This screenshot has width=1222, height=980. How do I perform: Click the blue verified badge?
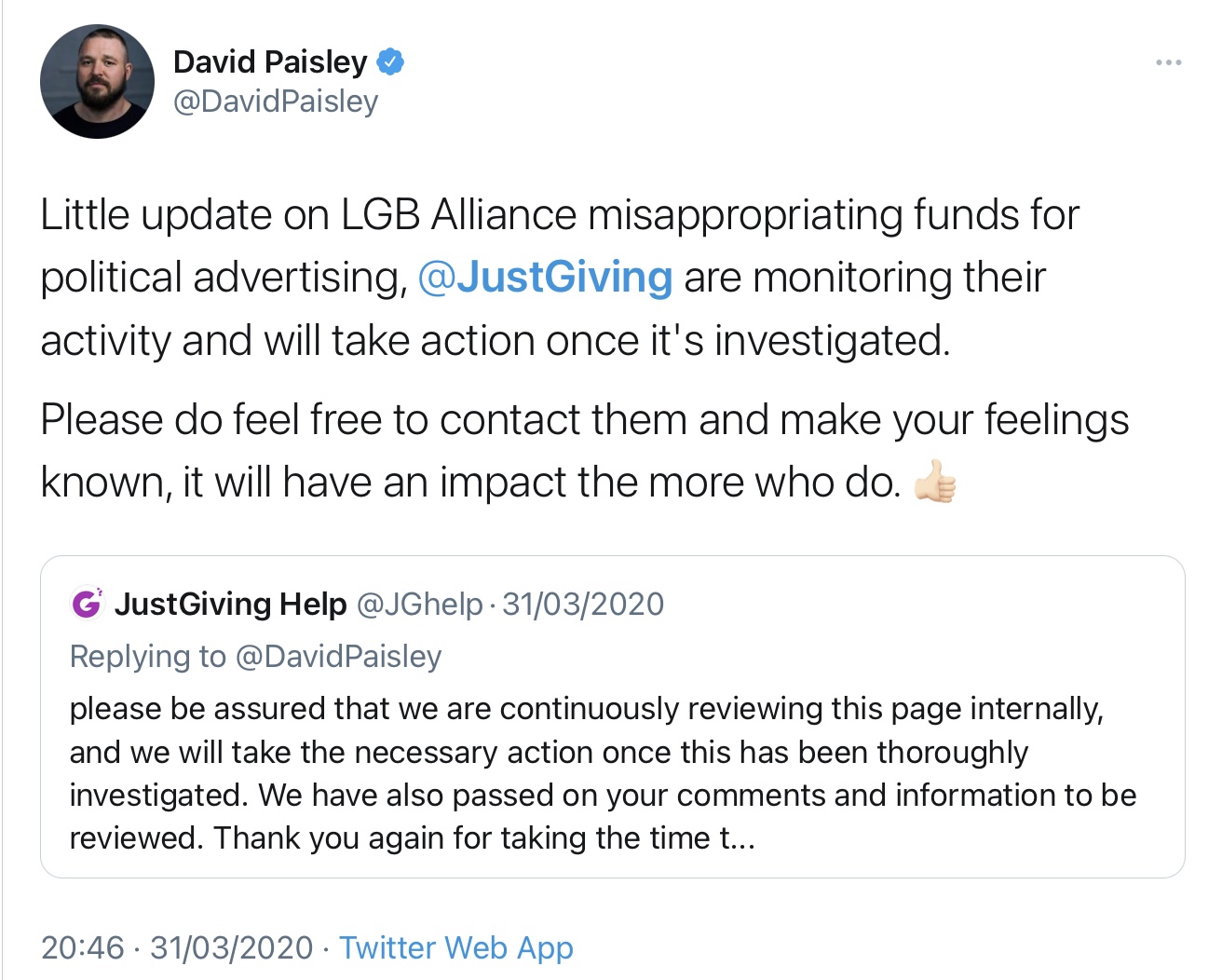[x=390, y=62]
